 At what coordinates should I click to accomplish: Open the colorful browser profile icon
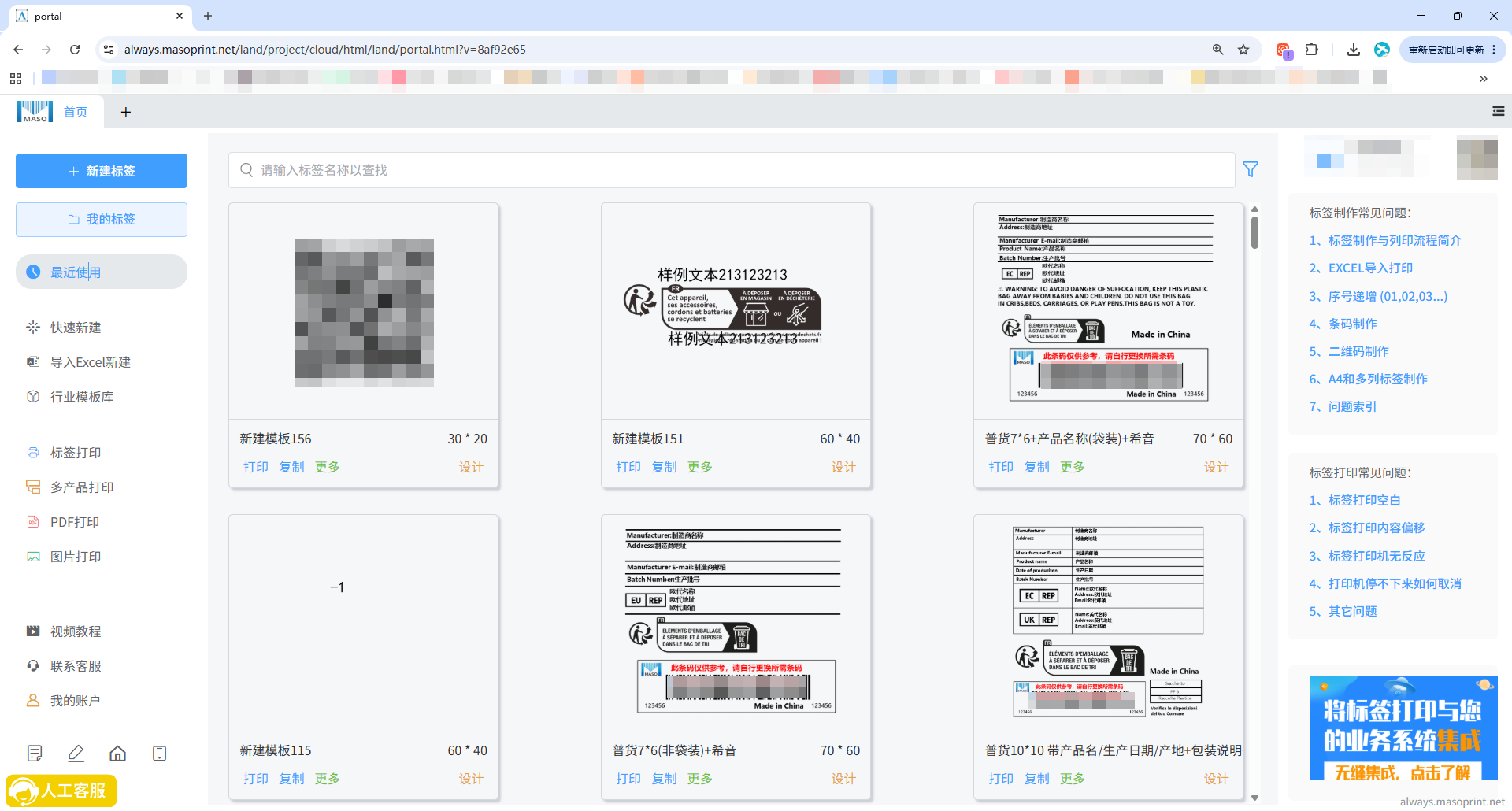(1382, 49)
